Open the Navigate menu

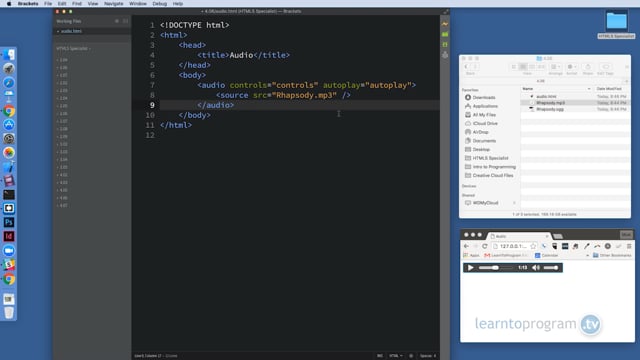click(x=113, y=4)
